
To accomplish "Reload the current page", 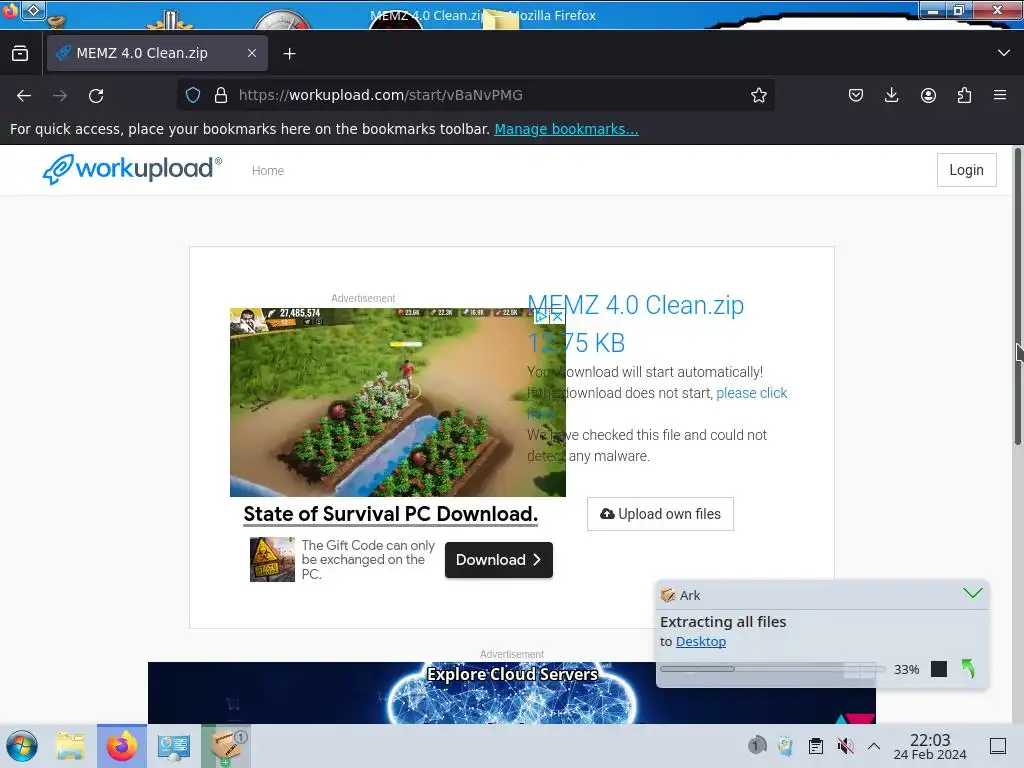I will pos(96,95).
